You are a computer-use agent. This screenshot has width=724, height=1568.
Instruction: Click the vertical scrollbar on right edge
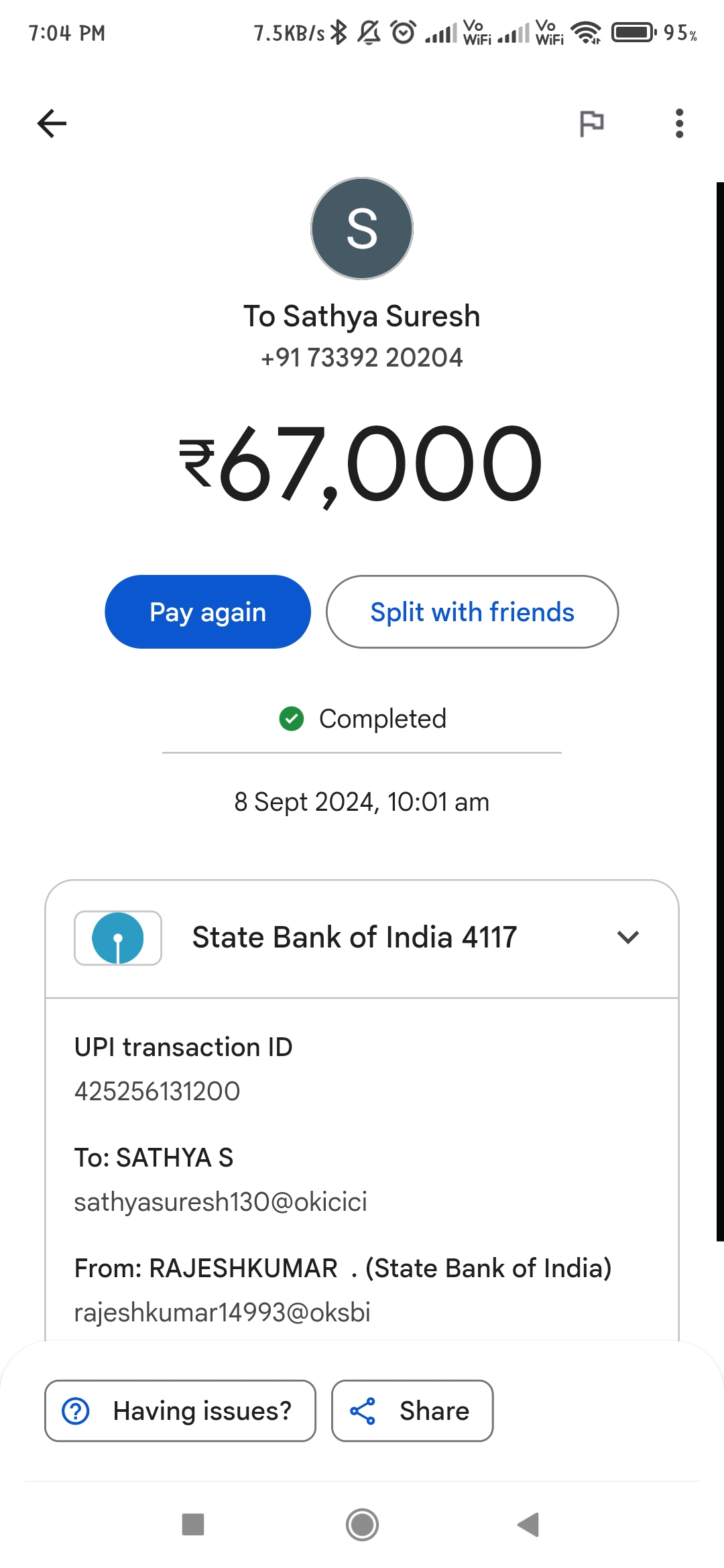(720, 712)
